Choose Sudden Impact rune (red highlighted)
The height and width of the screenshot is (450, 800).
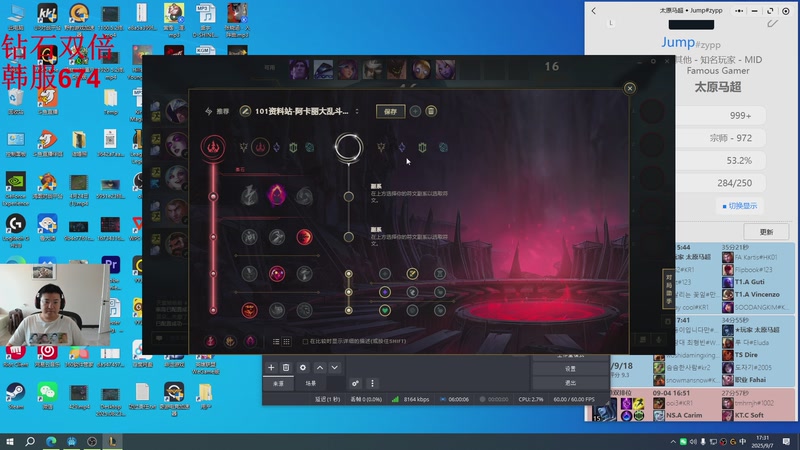pos(304,237)
